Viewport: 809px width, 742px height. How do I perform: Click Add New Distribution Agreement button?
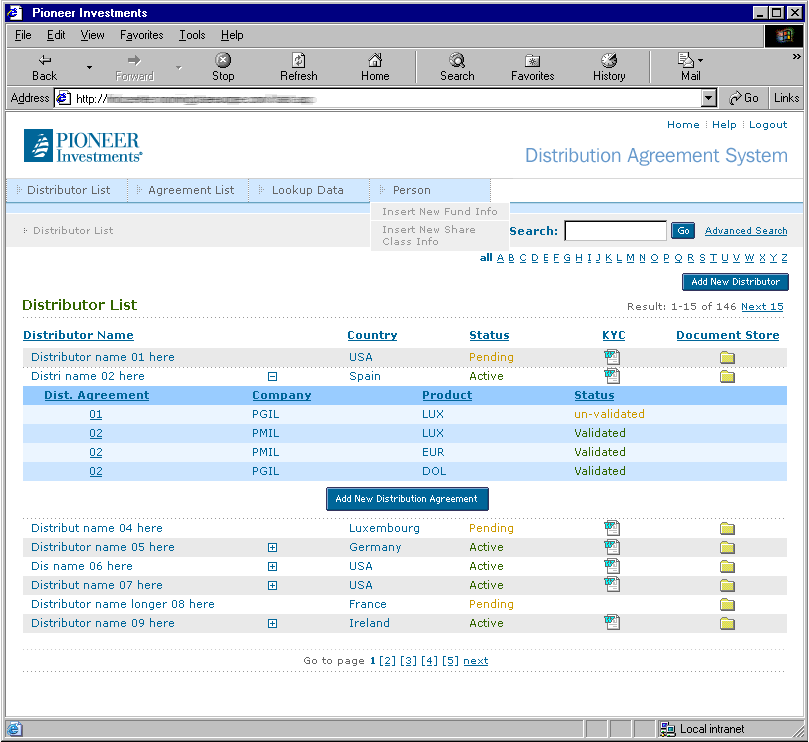[407, 499]
